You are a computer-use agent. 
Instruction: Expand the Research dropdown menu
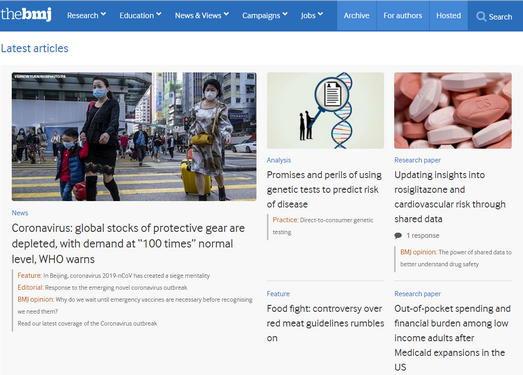point(86,15)
